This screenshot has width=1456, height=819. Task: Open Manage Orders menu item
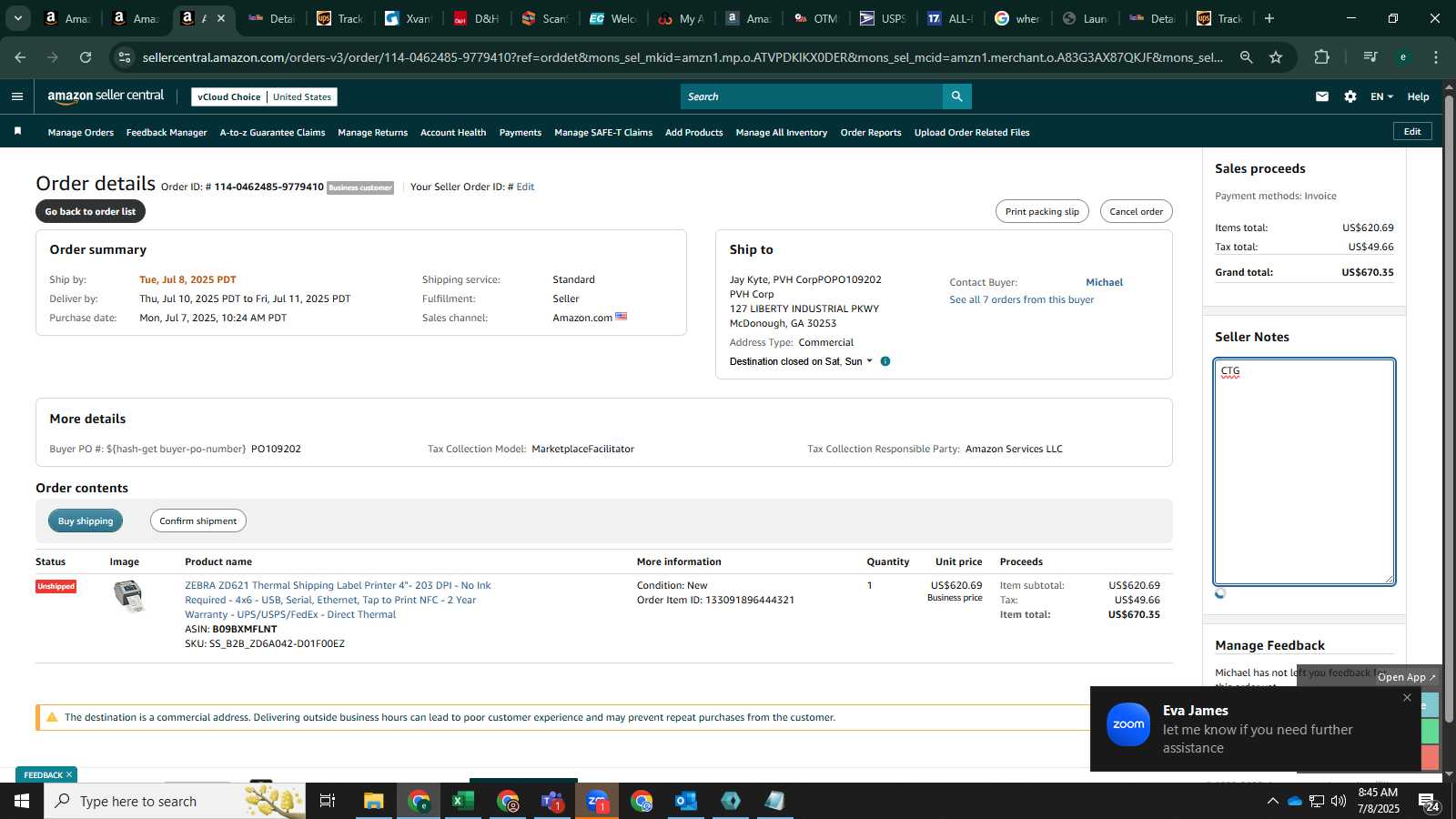click(x=81, y=133)
